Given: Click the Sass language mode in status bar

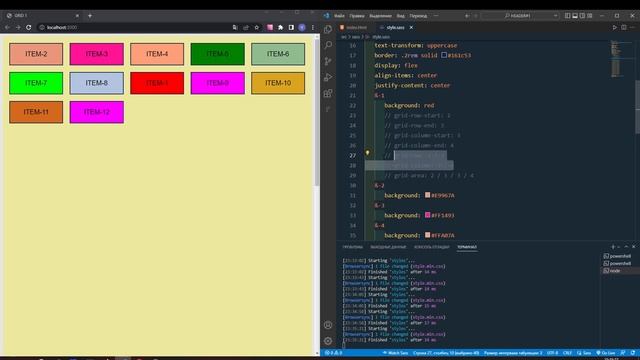Looking at the screenshot, I should coord(584,353).
